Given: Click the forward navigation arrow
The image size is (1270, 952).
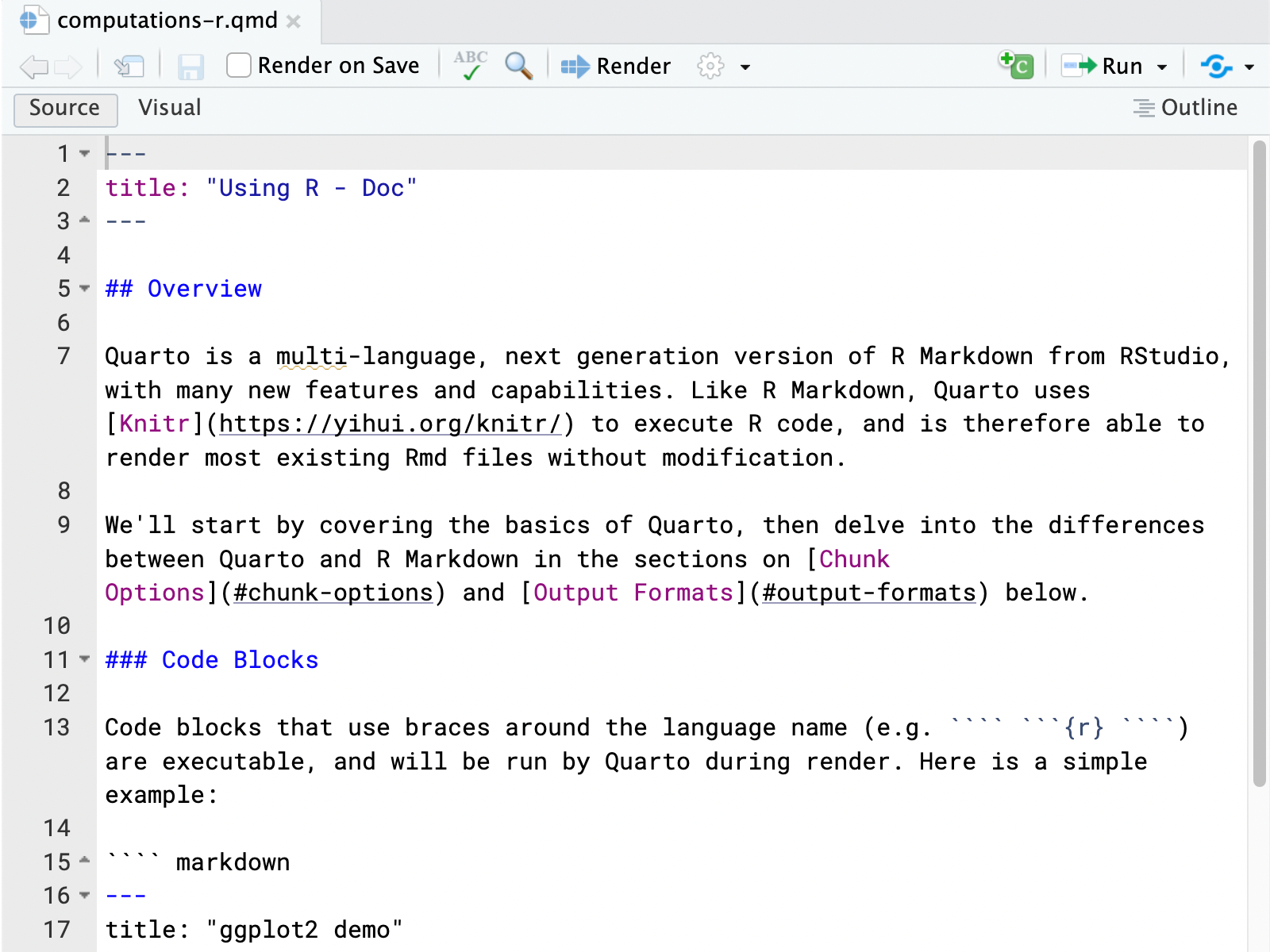Looking at the screenshot, I should (67, 67).
